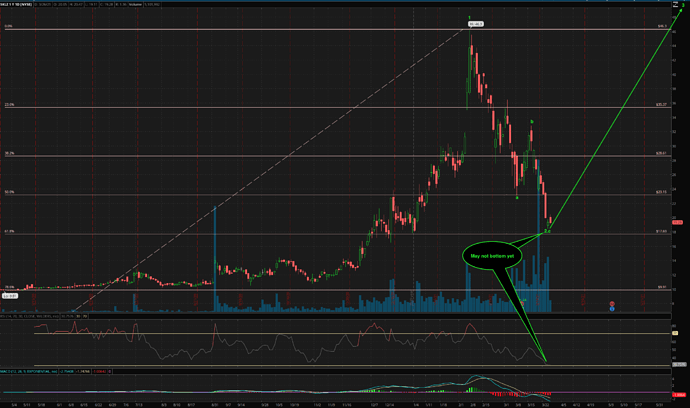Image resolution: width=690 pixels, height=408 pixels.
Task: Click the low price tag on left edge
Action: 10,295
